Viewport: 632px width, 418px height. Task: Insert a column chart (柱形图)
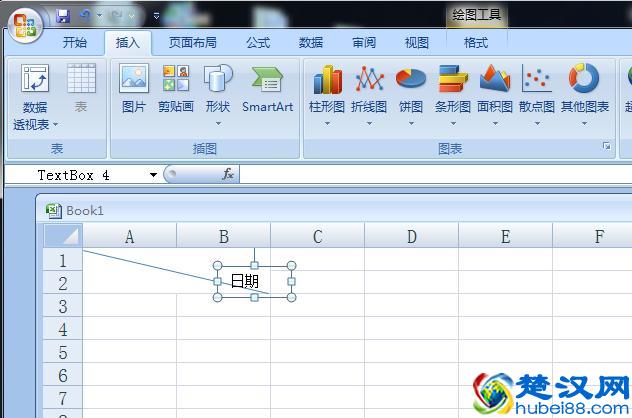coord(327,95)
